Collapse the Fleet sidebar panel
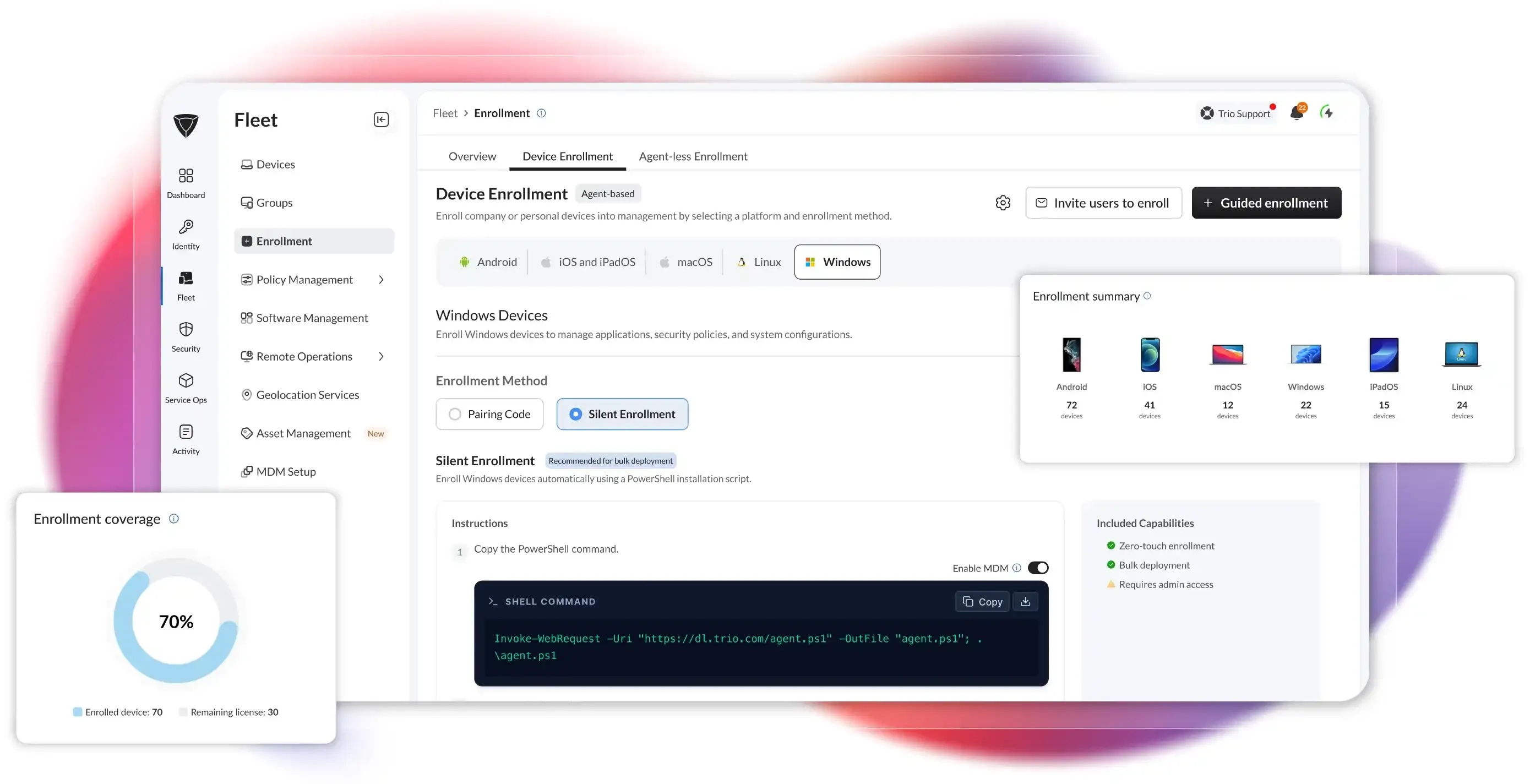The image size is (1530, 784). (x=382, y=119)
